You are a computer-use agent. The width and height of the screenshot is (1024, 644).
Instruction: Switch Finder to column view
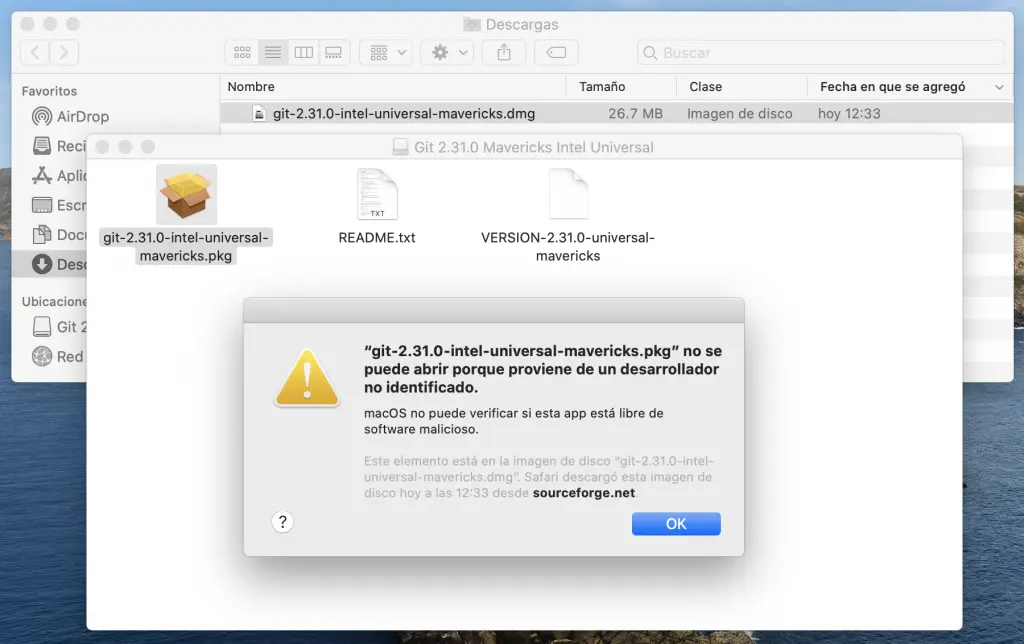(x=304, y=52)
